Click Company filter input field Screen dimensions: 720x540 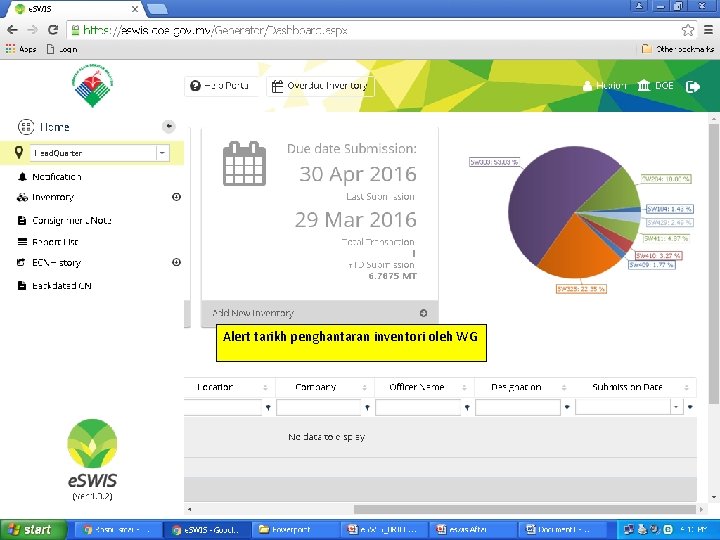click(319, 407)
